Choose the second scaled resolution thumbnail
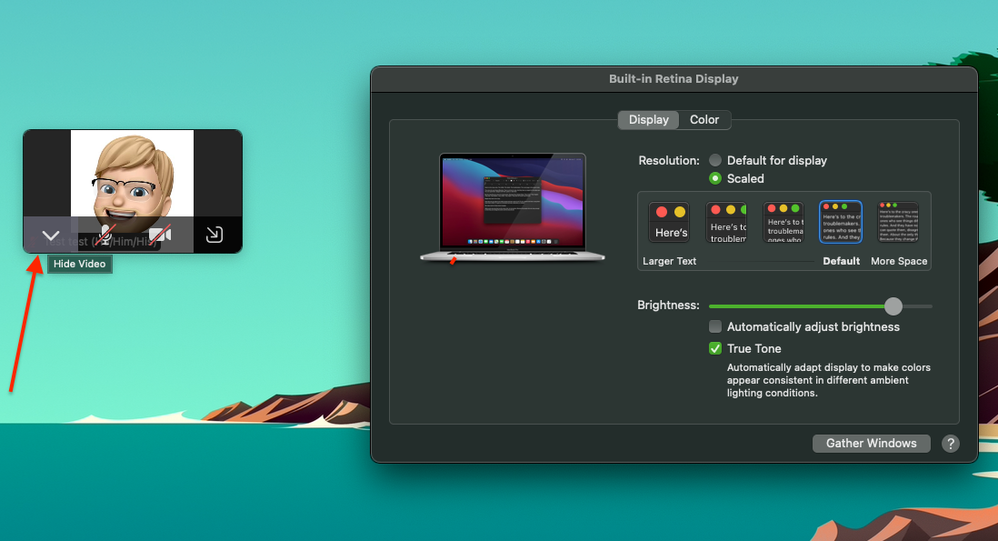Screen dimensions: 998x541 point(727,222)
